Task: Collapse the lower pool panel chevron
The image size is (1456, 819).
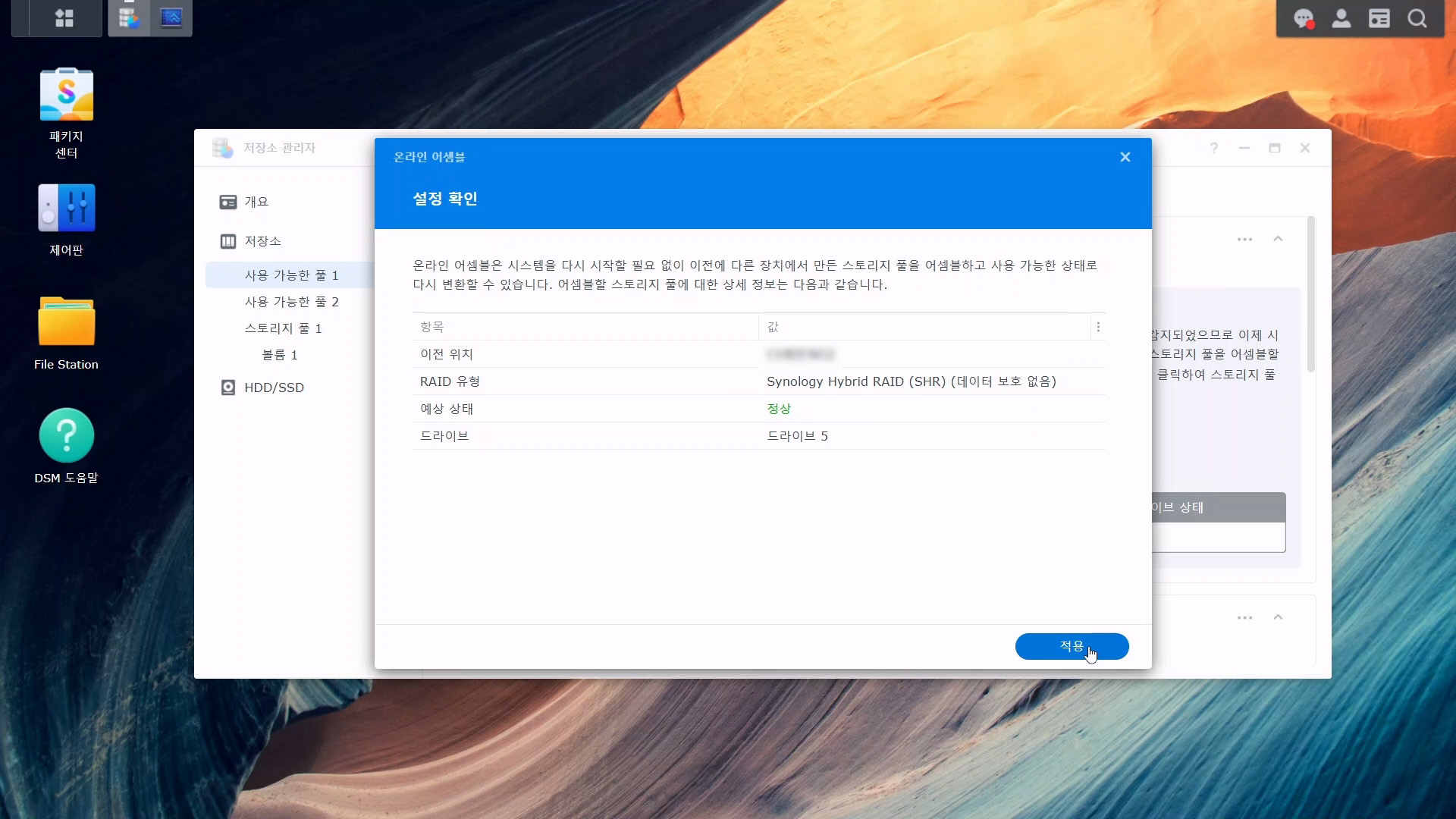Action: [1279, 617]
